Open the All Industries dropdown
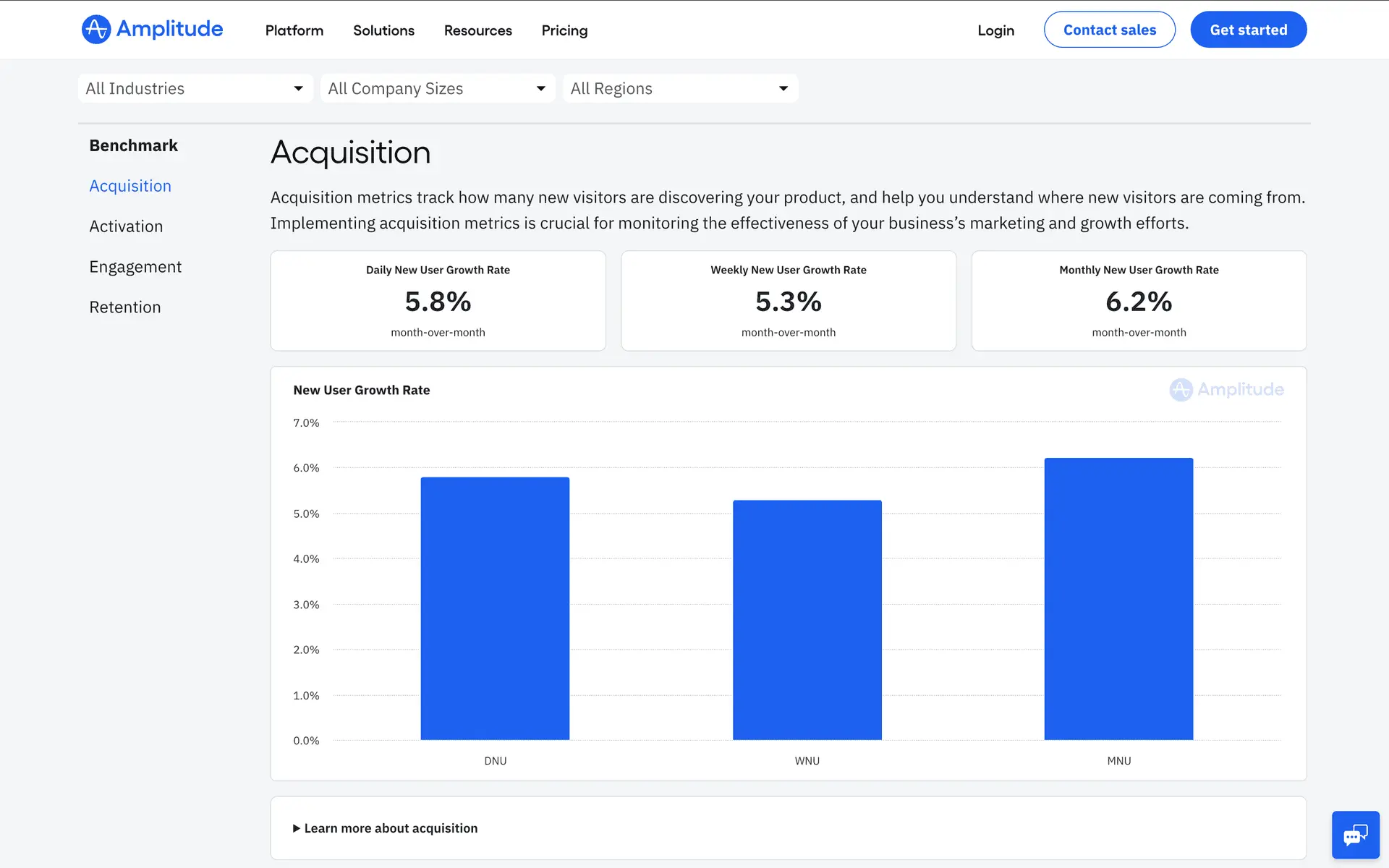This screenshot has height=868, width=1389. [195, 88]
